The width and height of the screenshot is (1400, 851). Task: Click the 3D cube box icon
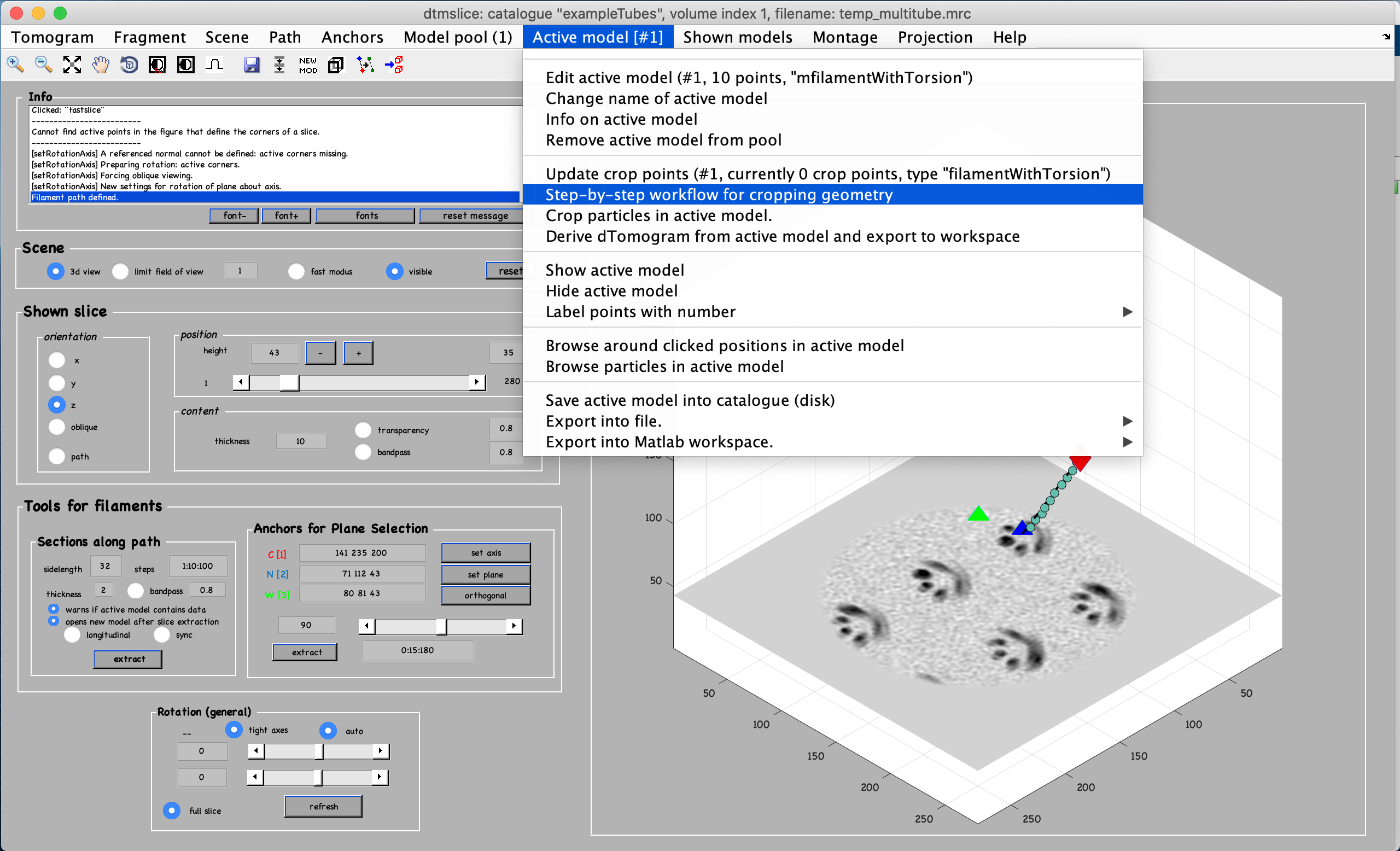coord(336,65)
